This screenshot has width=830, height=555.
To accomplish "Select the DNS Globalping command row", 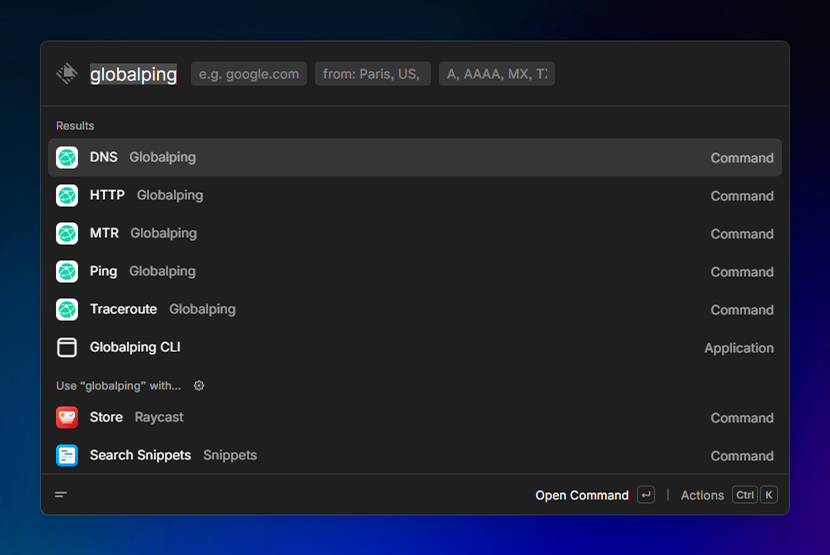I will click(415, 157).
